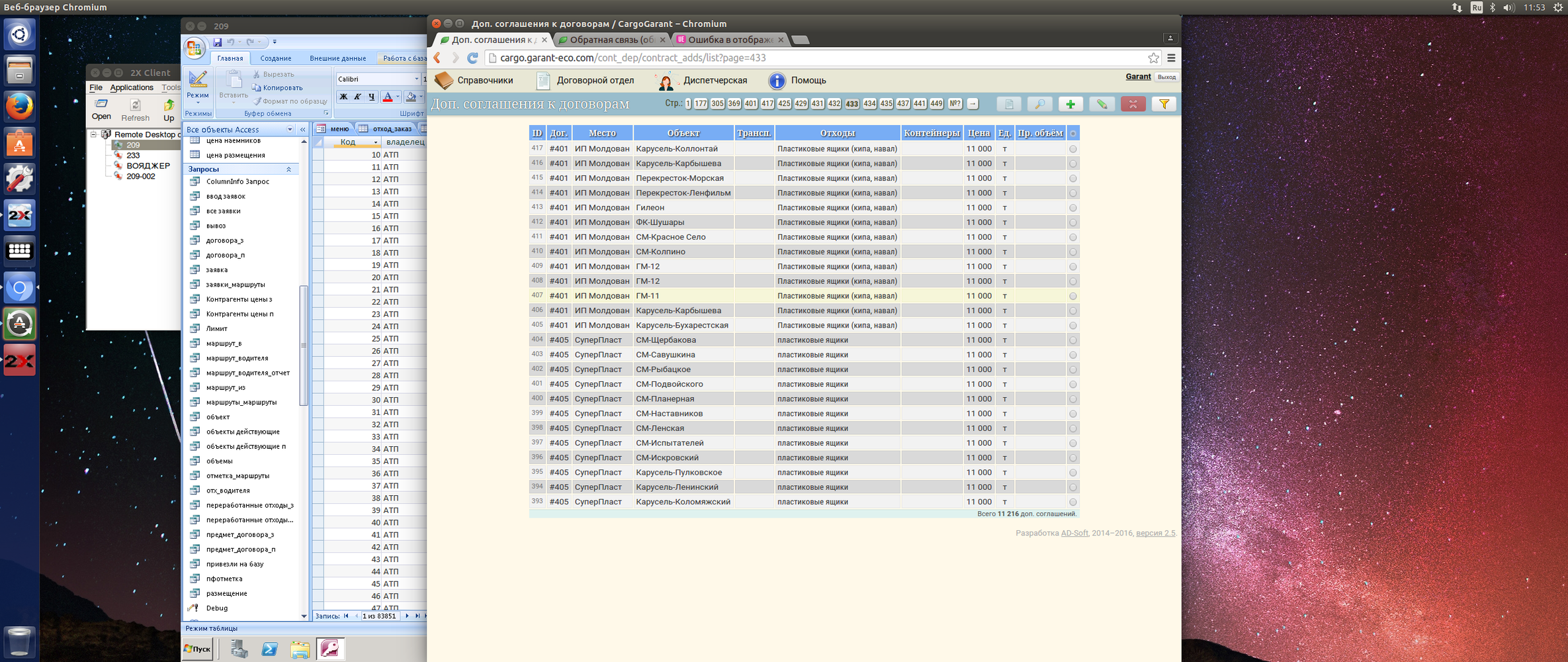Select radio button for row 413 Гилеон
Screen dimensions: 1568x662
tap(1072, 208)
